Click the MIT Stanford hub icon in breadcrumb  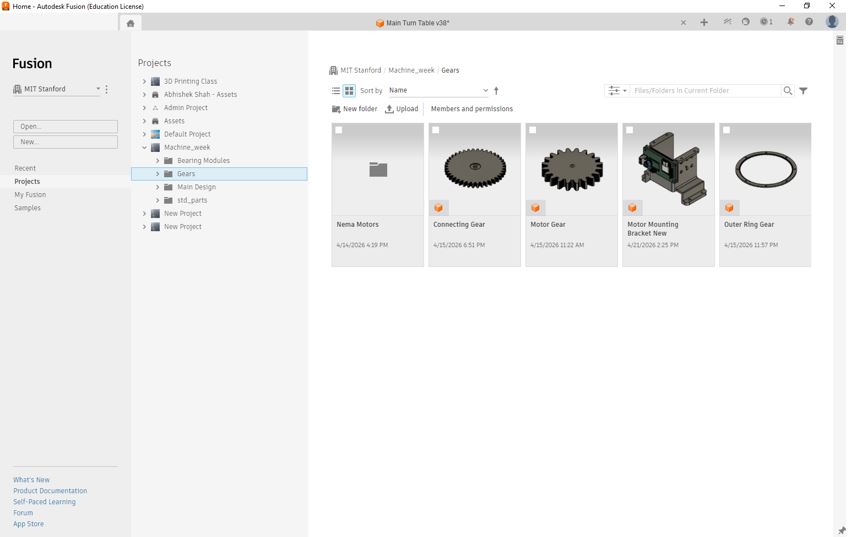tap(333, 70)
